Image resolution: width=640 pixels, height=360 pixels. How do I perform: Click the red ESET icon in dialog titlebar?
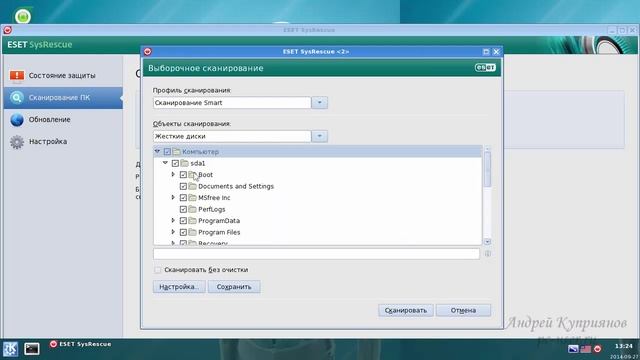[x=148, y=51]
